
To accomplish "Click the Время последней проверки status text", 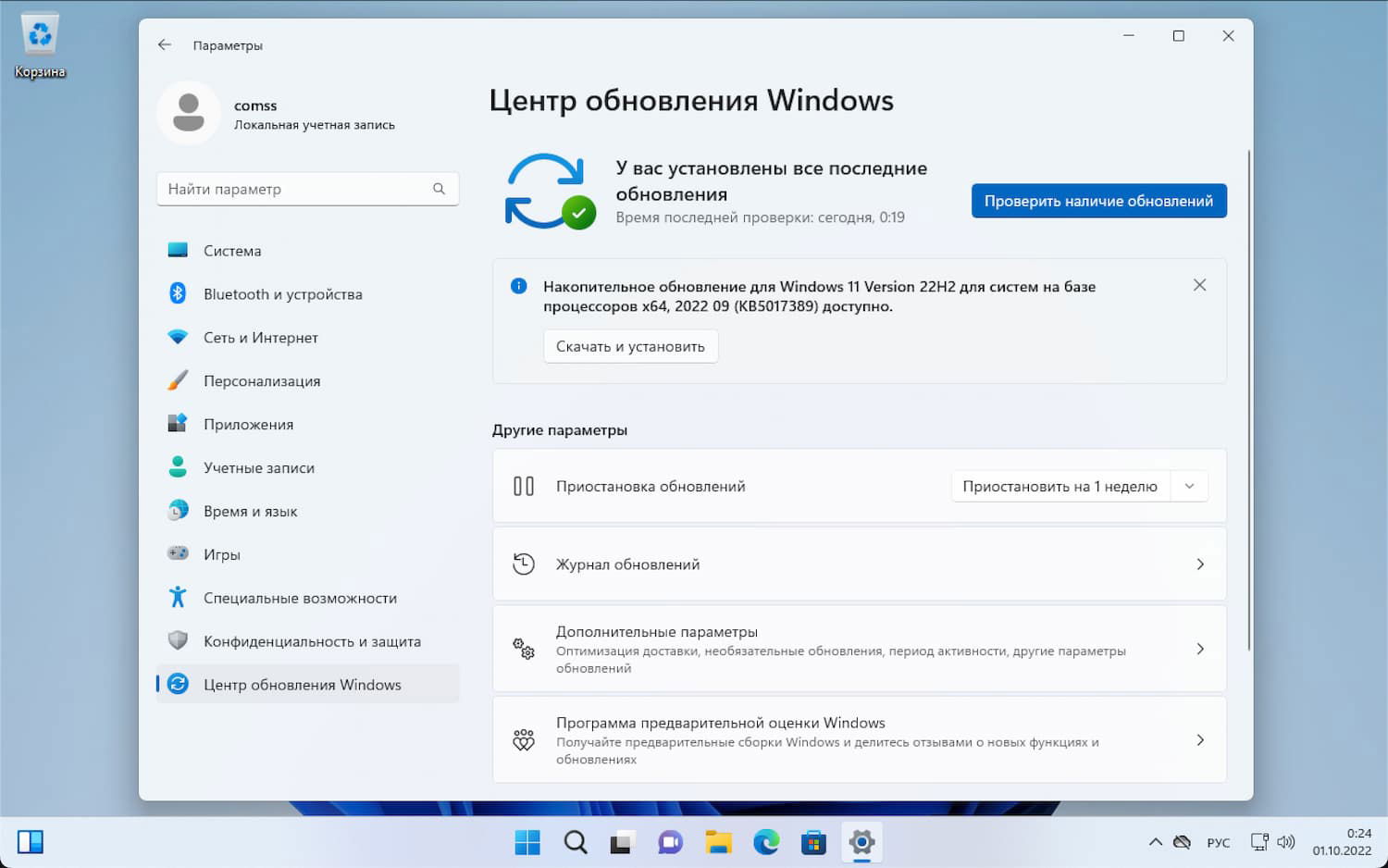I will click(x=761, y=217).
